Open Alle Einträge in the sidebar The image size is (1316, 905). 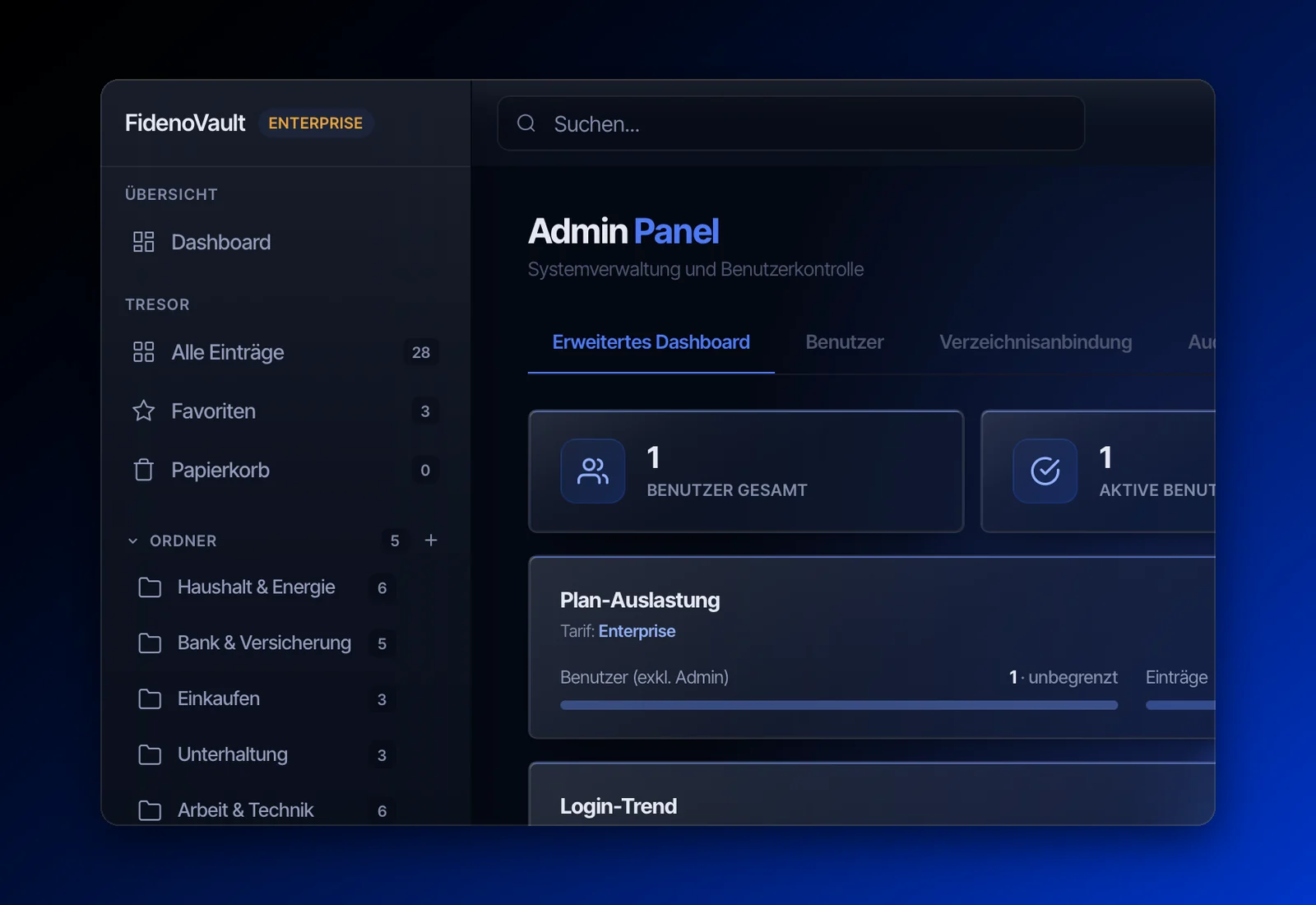point(285,352)
